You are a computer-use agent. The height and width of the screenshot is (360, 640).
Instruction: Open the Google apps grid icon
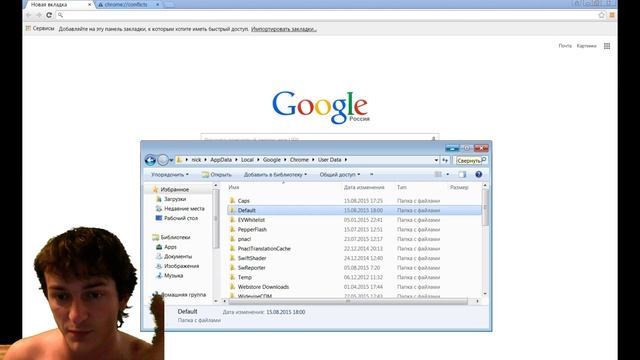pyautogui.click(x=607, y=46)
